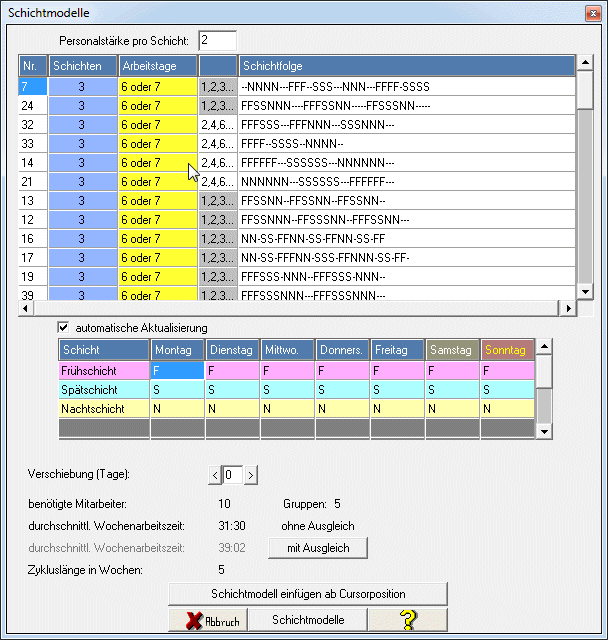
Task: Click the Frühschicht cell for Montag
Action: 177,371
